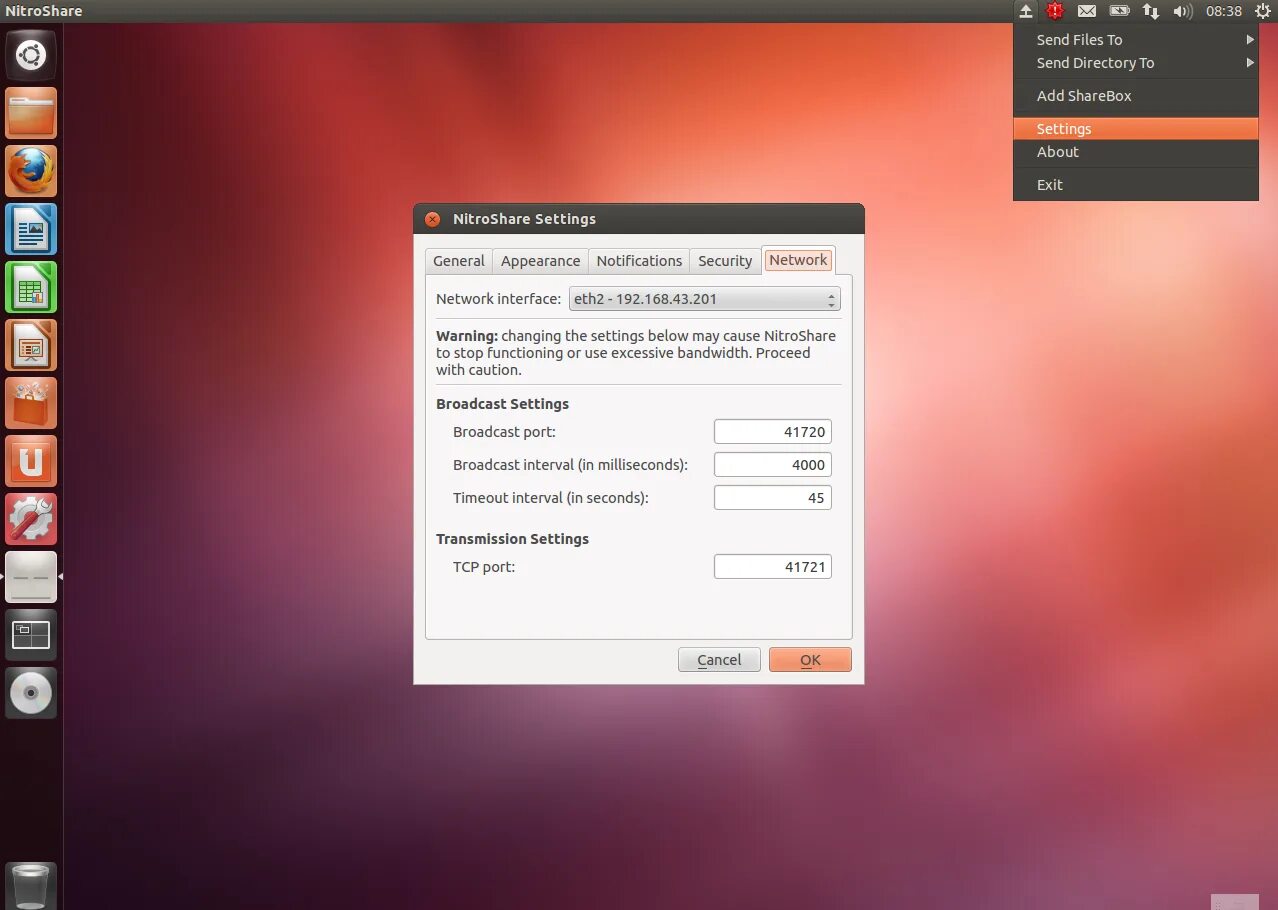This screenshot has width=1278, height=910.
Task: Open LibreOffice Writer from the launcher
Action: tap(31, 229)
